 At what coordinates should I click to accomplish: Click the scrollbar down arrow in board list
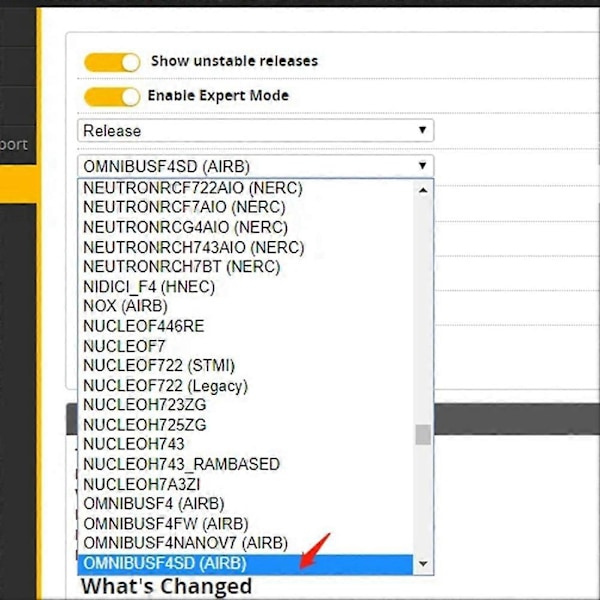pos(423,564)
